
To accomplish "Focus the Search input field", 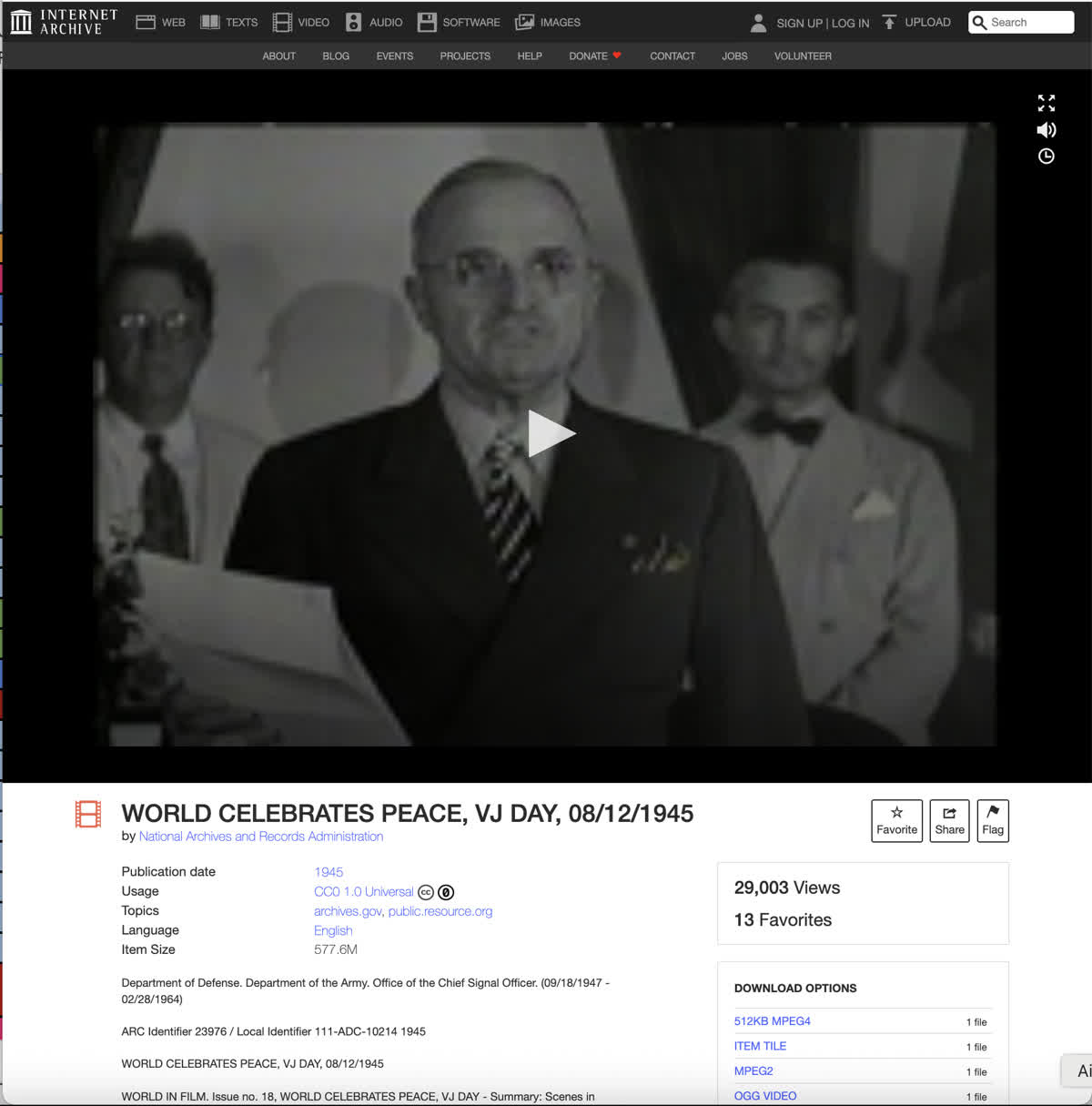I will click(x=1028, y=22).
